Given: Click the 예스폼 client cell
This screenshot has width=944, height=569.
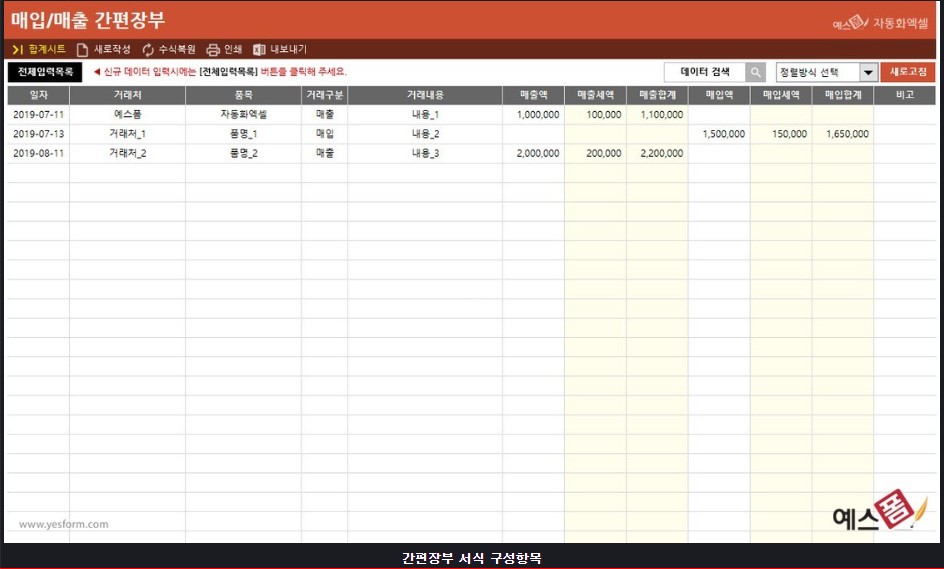Looking at the screenshot, I should coord(128,114).
